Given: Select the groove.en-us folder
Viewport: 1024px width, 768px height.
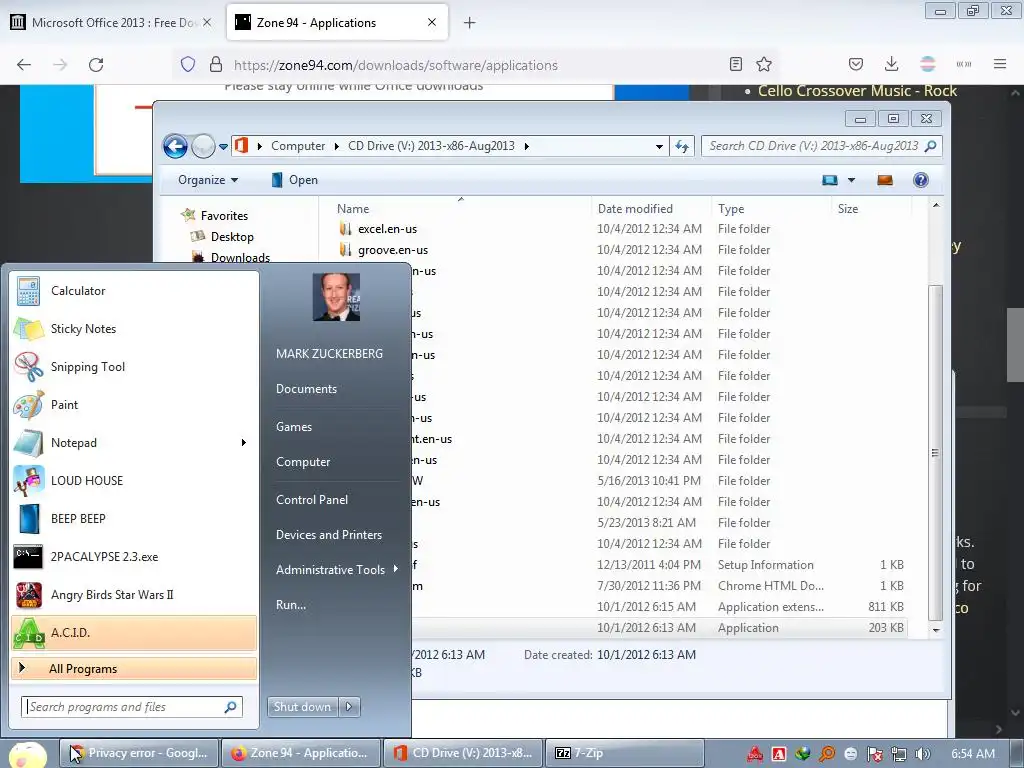Looking at the screenshot, I should coord(392,250).
